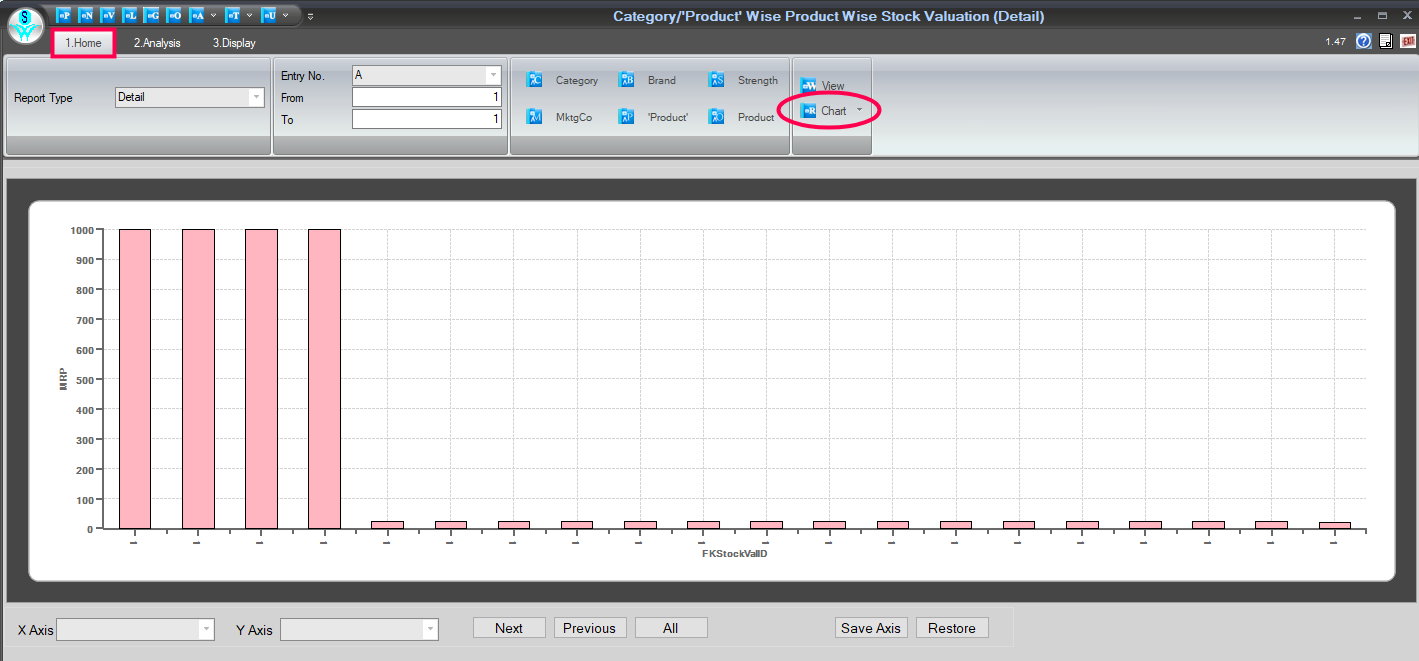This screenshot has width=1419, height=661.
Task: Select the Category filter icon
Action: click(535, 80)
